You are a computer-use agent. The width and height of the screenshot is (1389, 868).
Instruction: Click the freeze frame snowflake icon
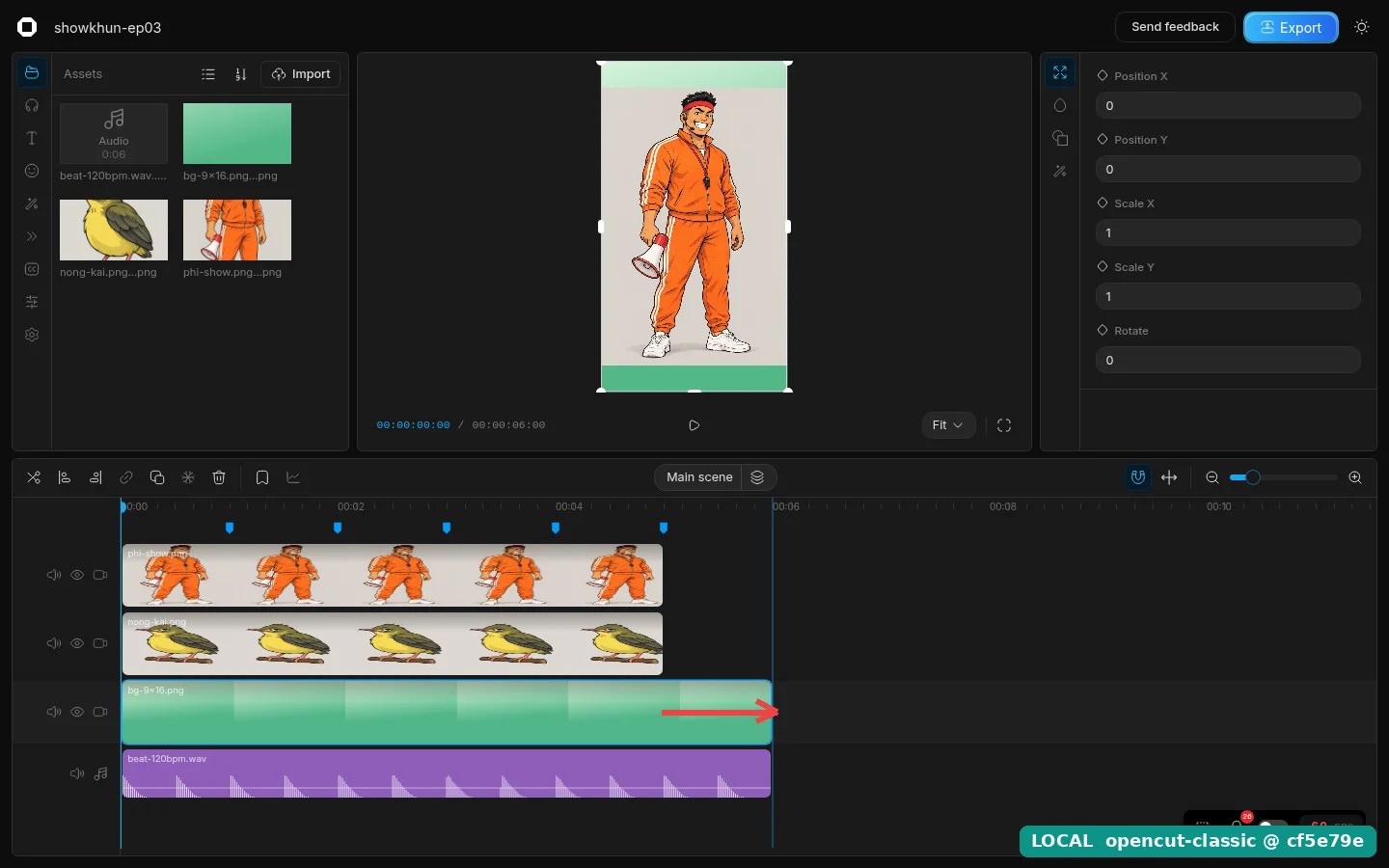188,477
